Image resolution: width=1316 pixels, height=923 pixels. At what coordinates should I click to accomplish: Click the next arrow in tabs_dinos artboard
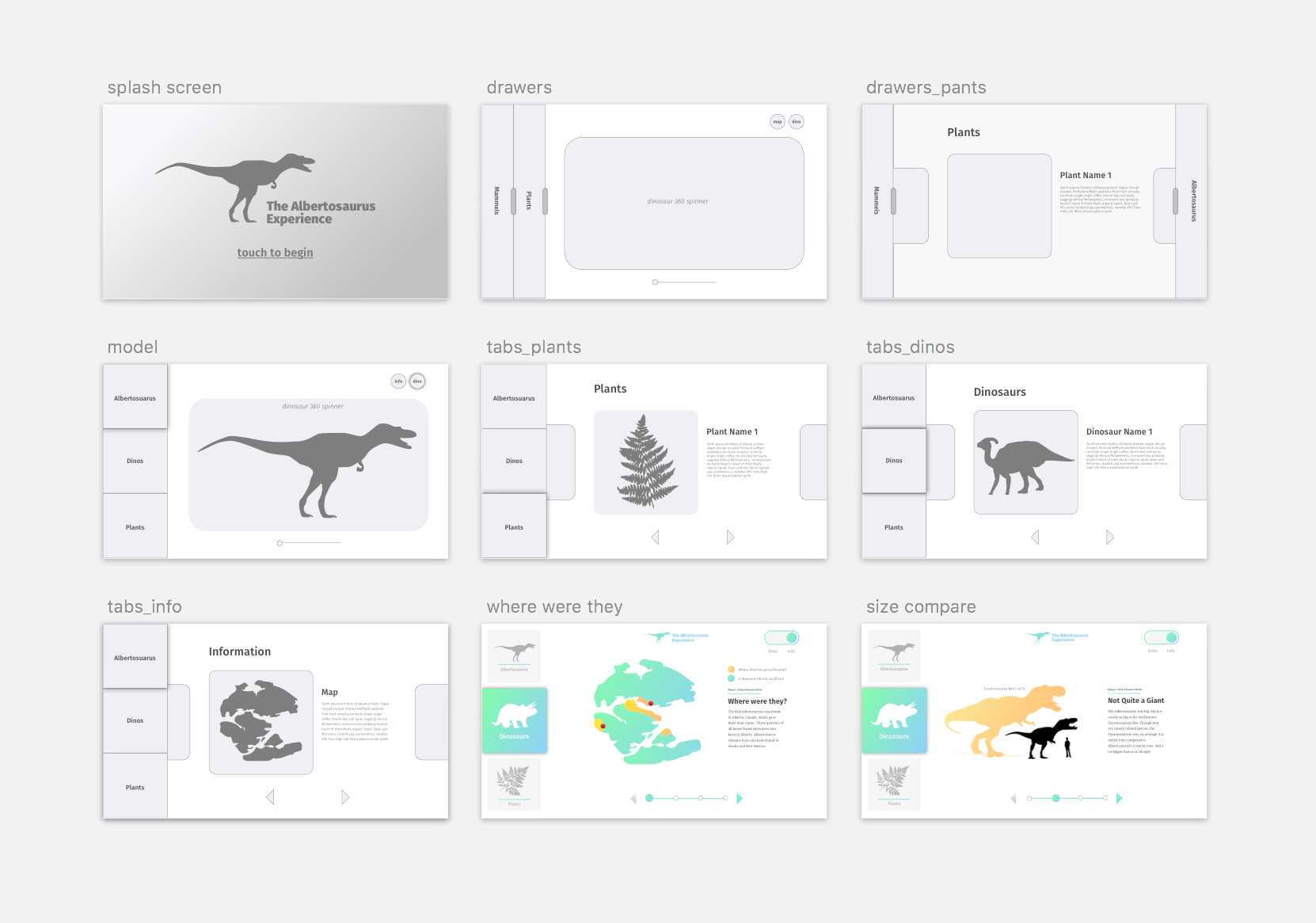pos(1110,537)
